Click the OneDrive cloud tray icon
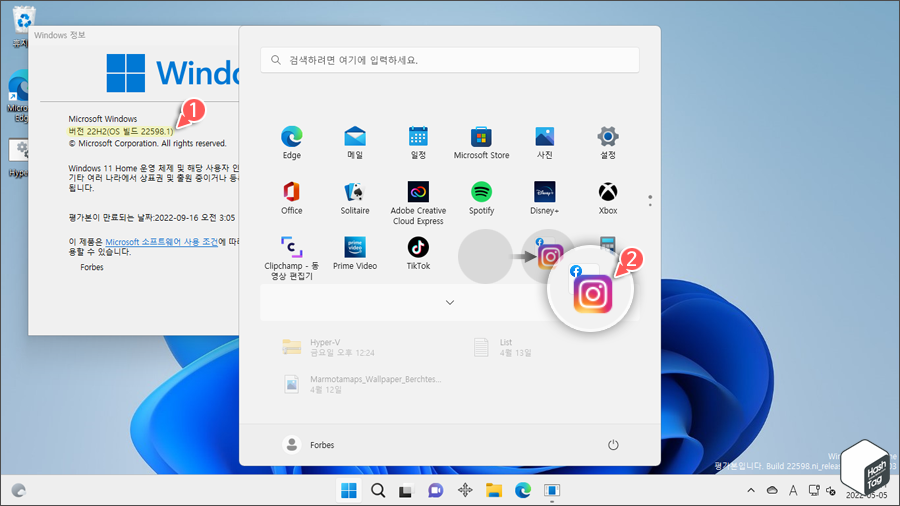This screenshot has width=900, height=506. point(772,491)
